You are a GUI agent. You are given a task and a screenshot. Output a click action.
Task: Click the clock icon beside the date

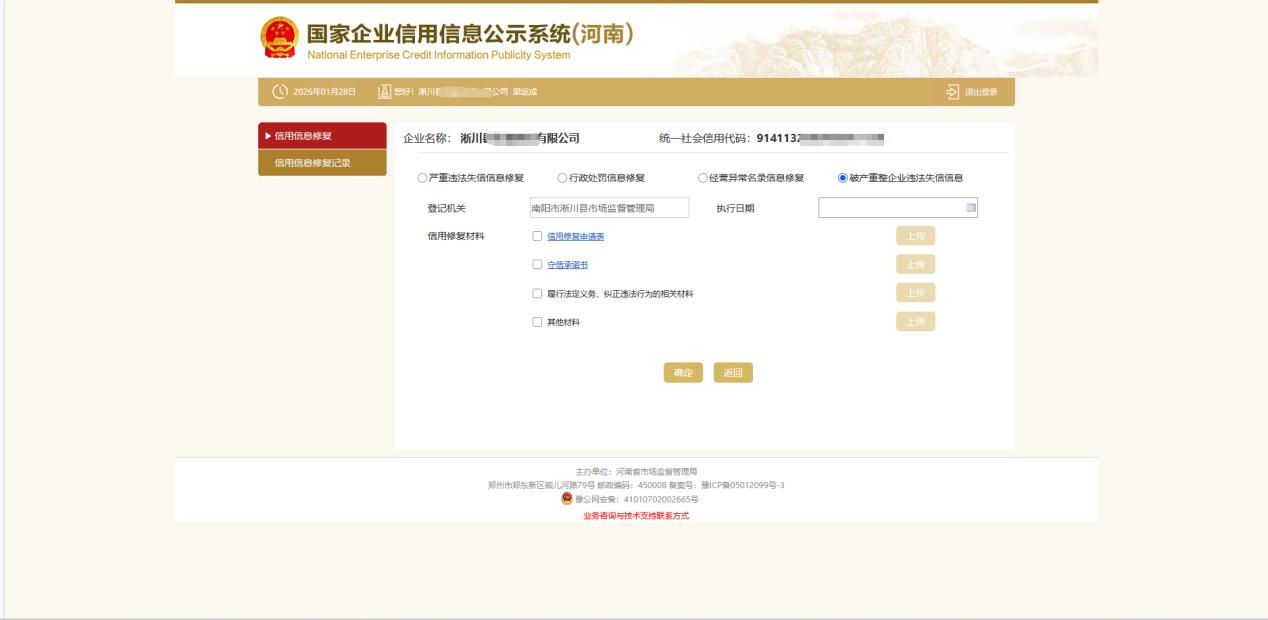(280, 92)
